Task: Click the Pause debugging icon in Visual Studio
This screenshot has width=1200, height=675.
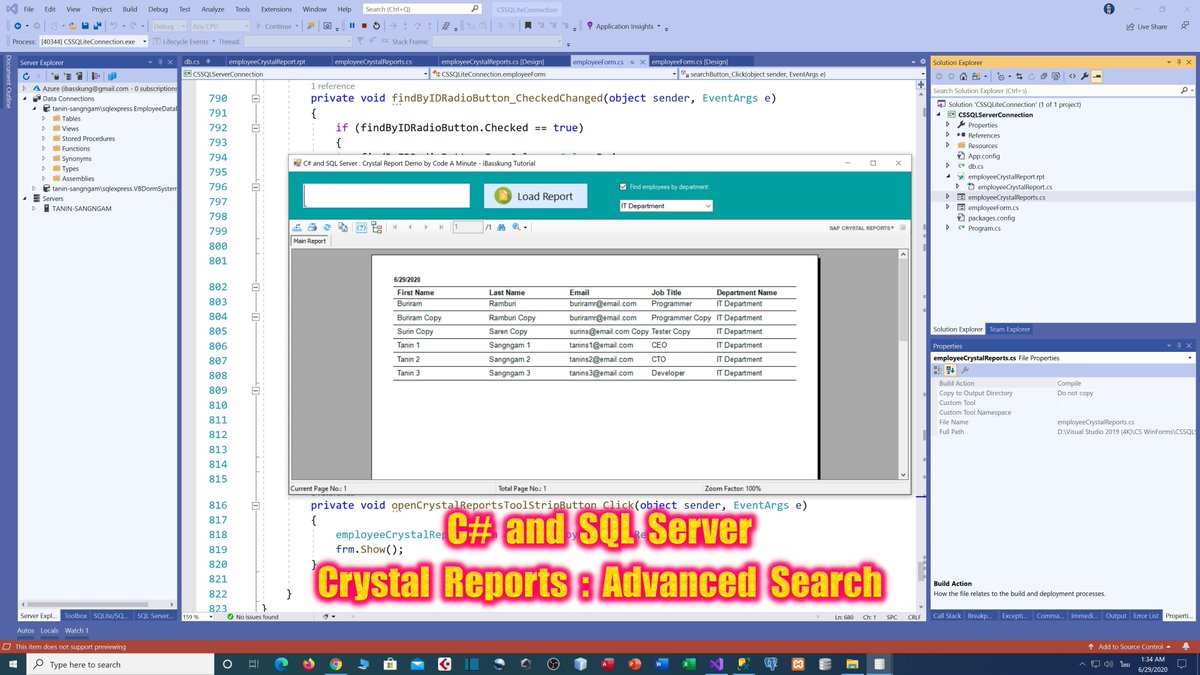Action: click(x=352, y=26)
